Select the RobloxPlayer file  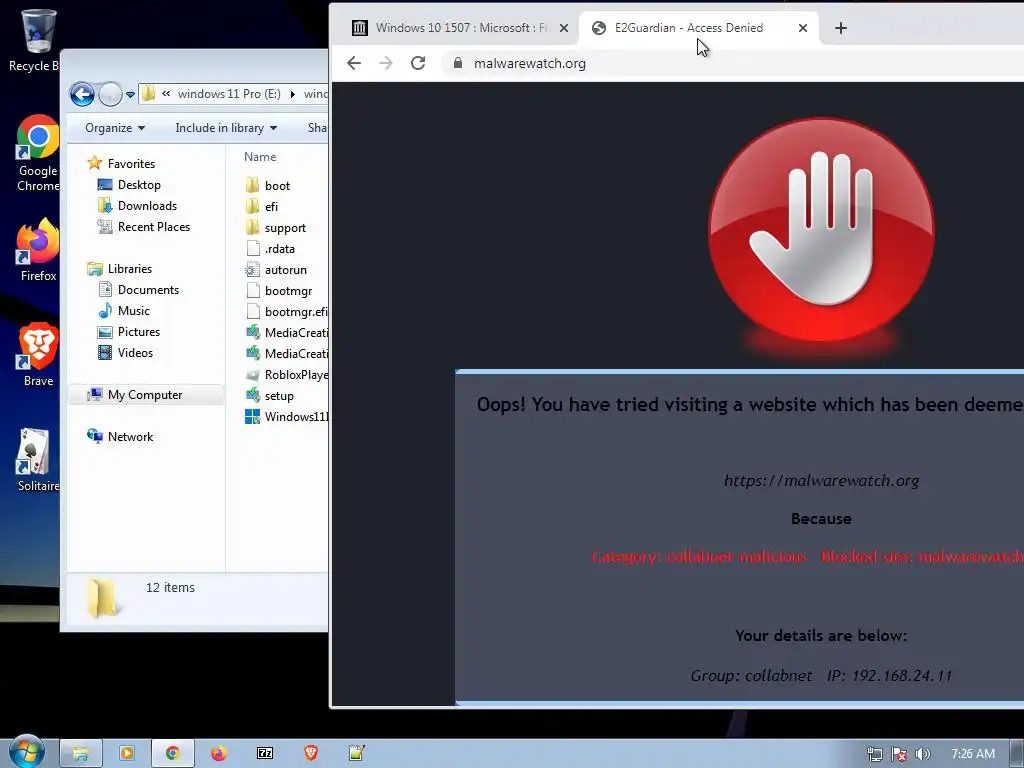pyautogui.click(x=287, y=375)
